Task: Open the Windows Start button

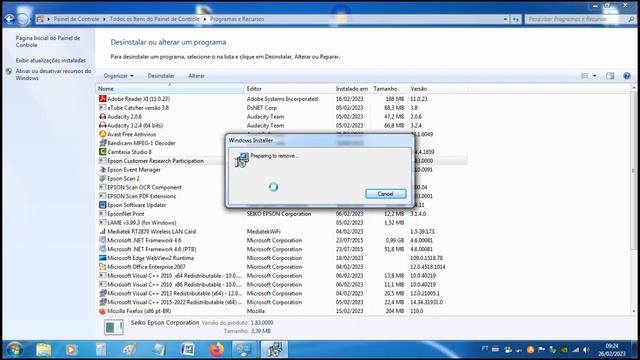Action: [x=15, y=350]
